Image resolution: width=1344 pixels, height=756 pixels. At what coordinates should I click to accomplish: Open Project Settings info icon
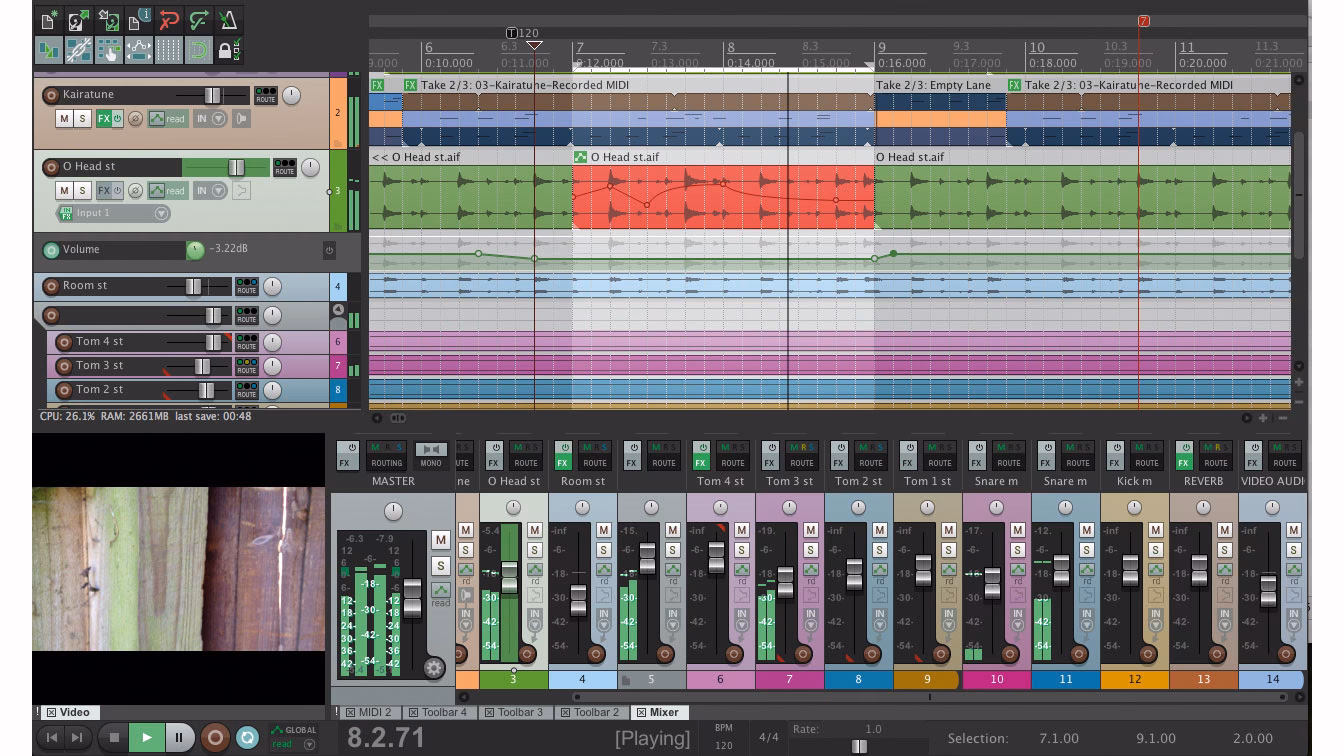click(139, 20)
